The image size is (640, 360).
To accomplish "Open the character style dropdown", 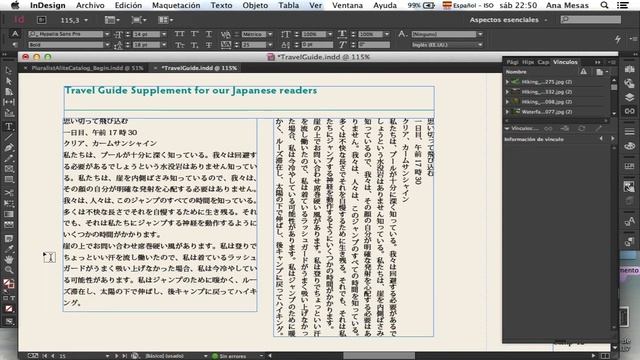I will (480, 34).
